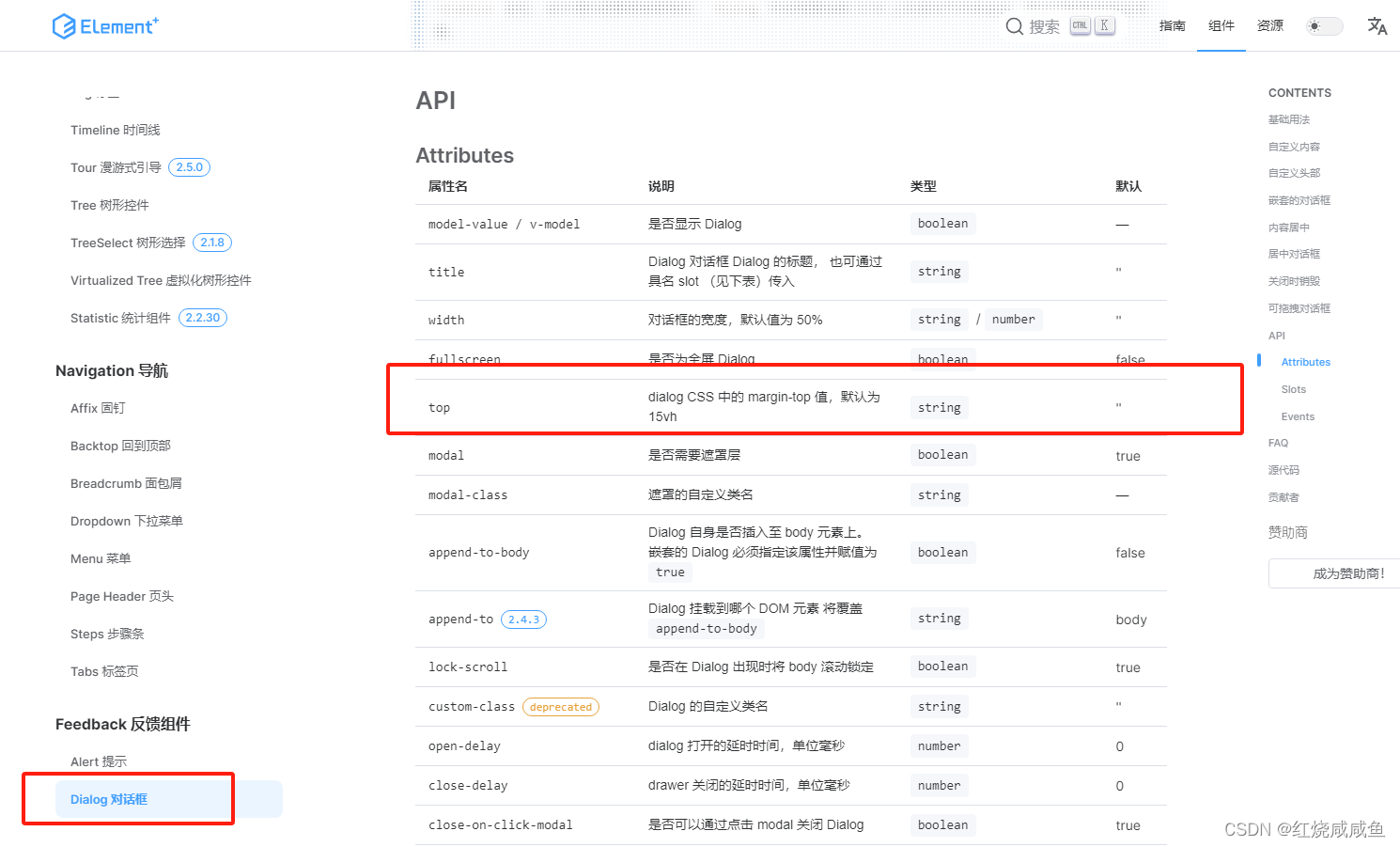Screen dimensions: 1400x847
Task: Jump to 源代码 in contents
Action: click(x=1283, y=470)
